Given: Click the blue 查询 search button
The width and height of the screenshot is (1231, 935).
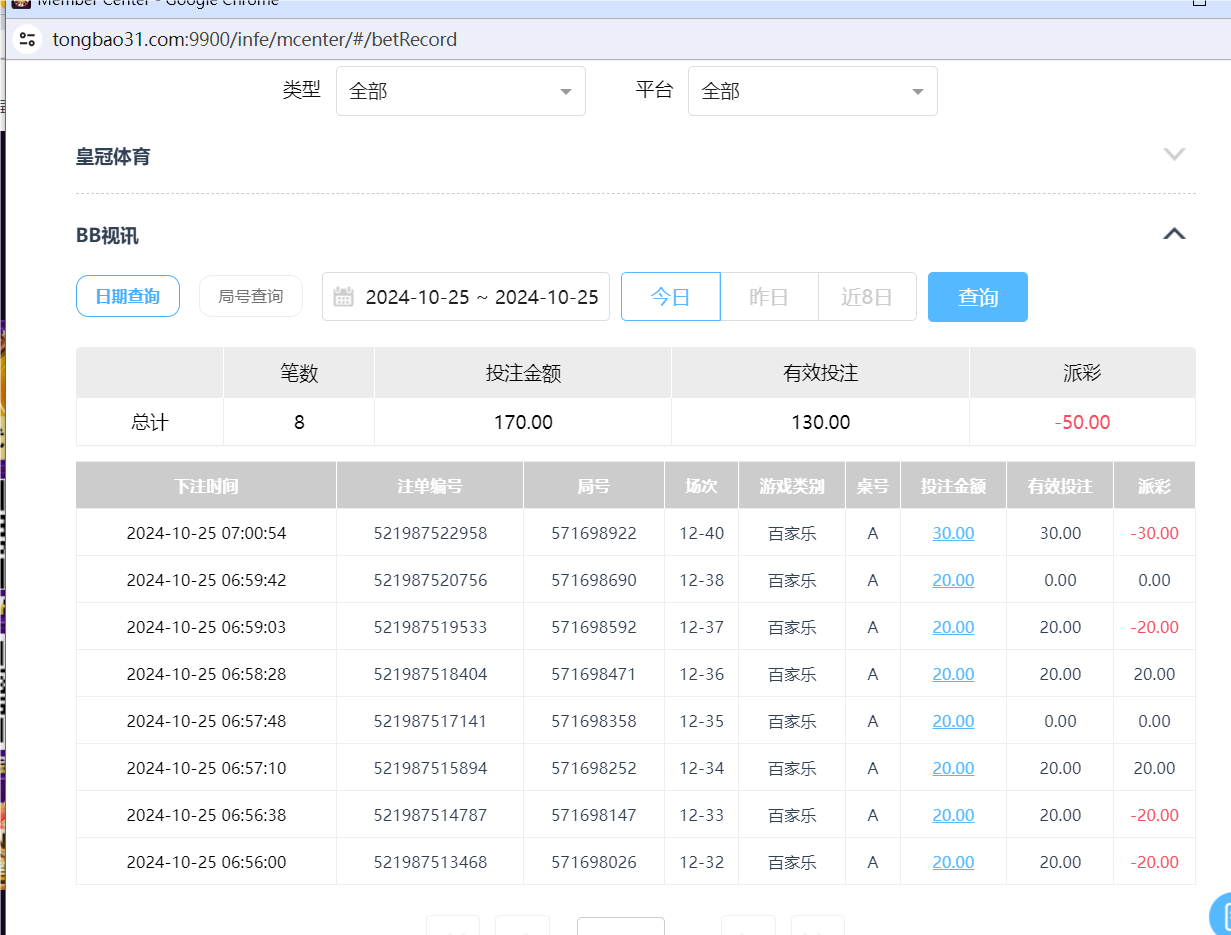Looking at the screenshot, I should (x=977, y=296).
